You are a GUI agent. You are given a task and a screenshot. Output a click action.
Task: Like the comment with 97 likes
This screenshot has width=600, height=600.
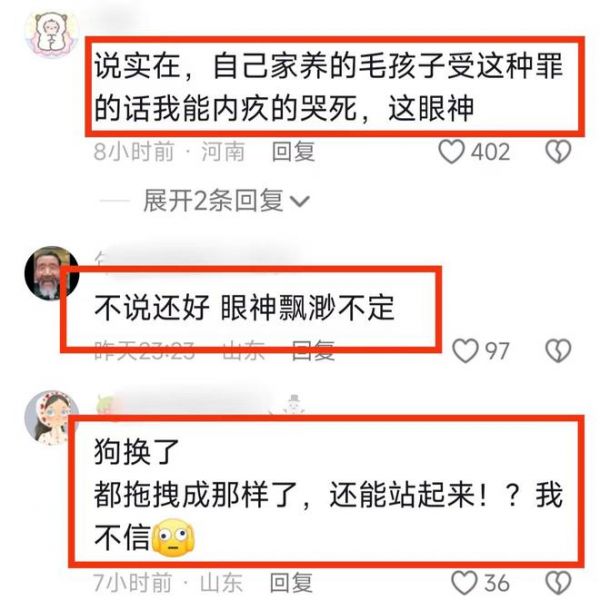coord(465,351)
